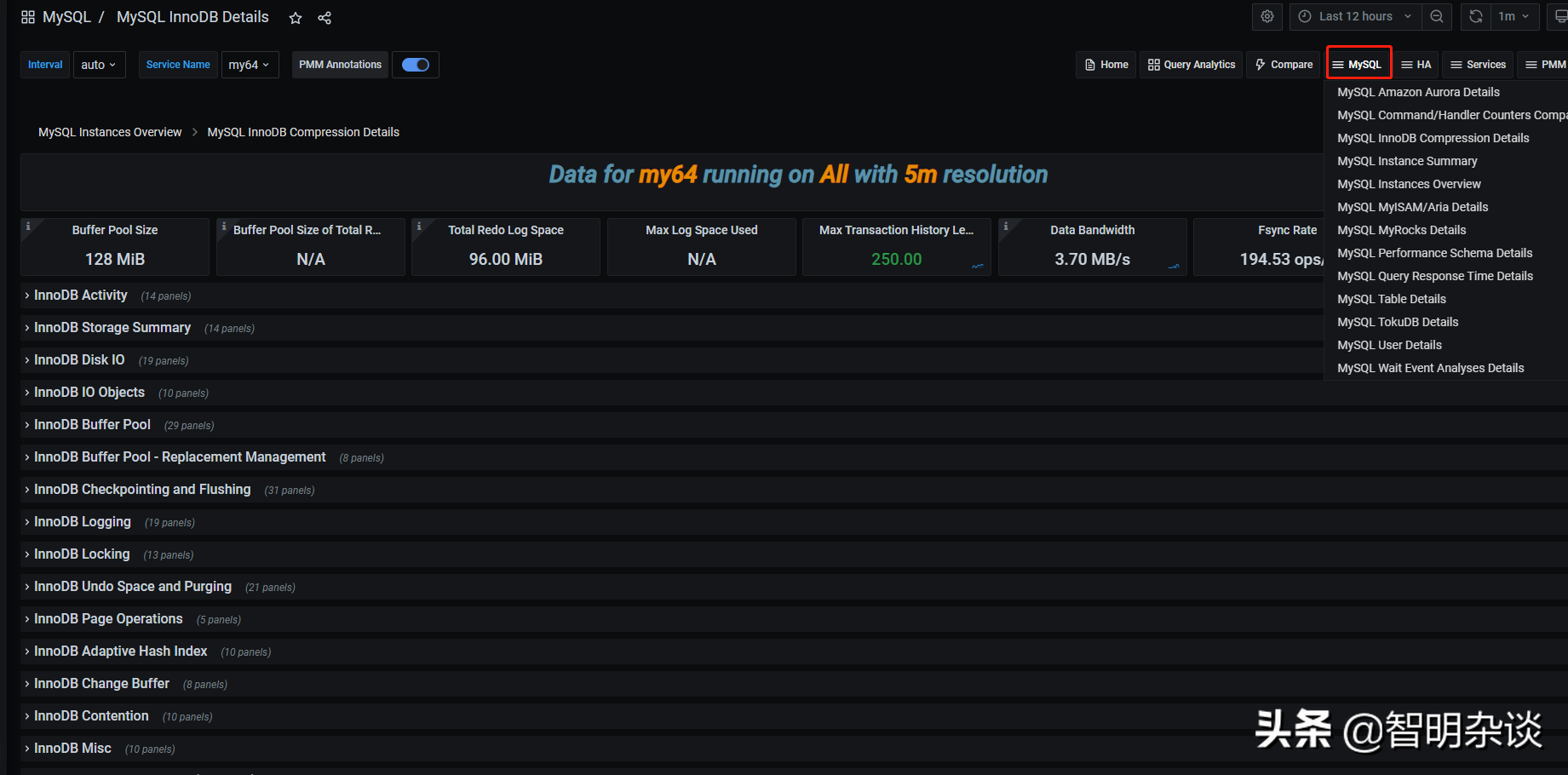Open the MySQL dashboards menu button

point(1358,65)
